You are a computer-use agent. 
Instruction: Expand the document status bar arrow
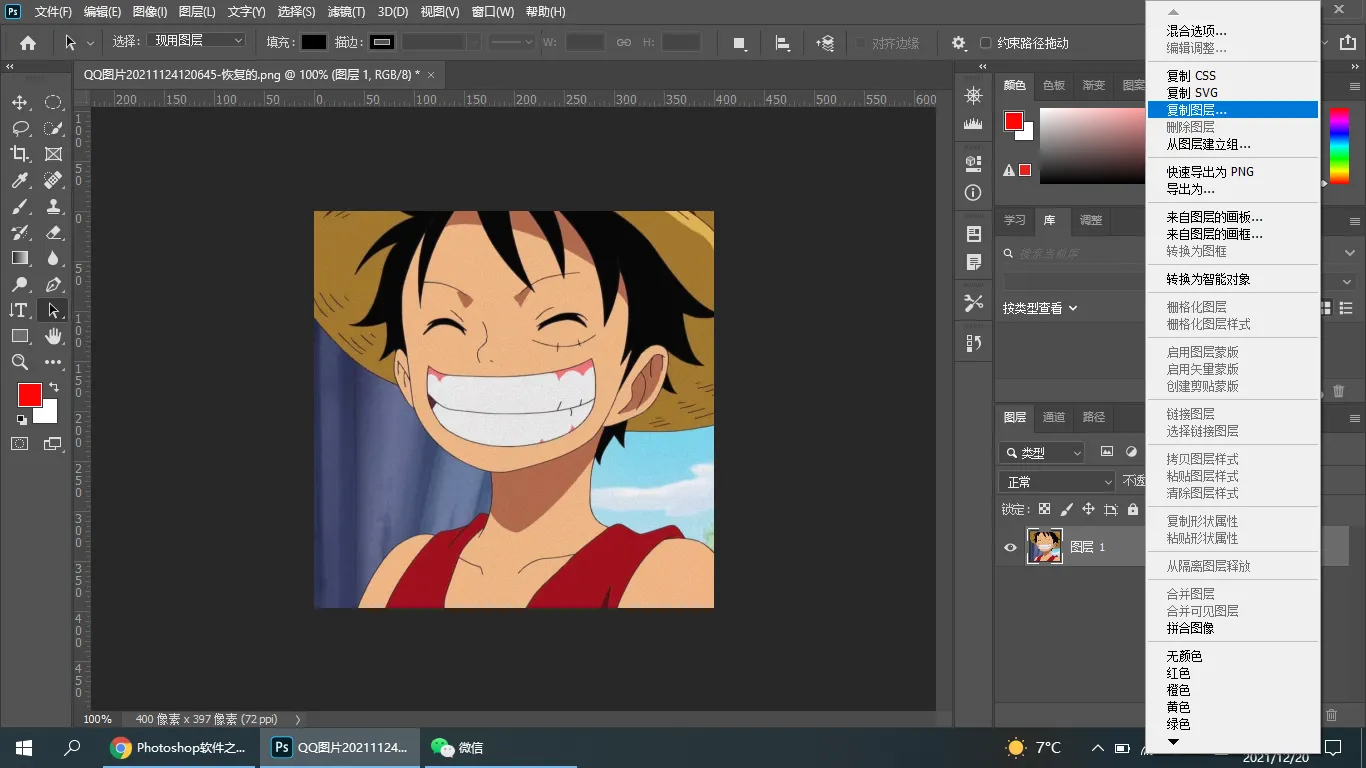tap(297, 719)
